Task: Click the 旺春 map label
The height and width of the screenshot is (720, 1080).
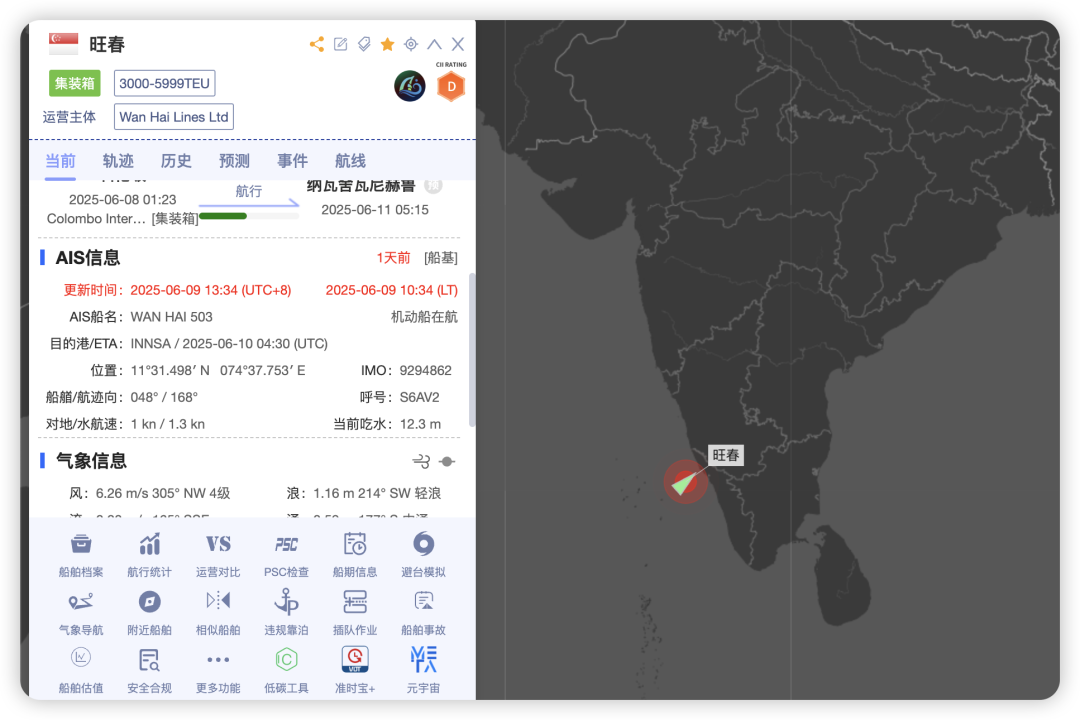Action: pyautogui.click(x=726, y=455)
